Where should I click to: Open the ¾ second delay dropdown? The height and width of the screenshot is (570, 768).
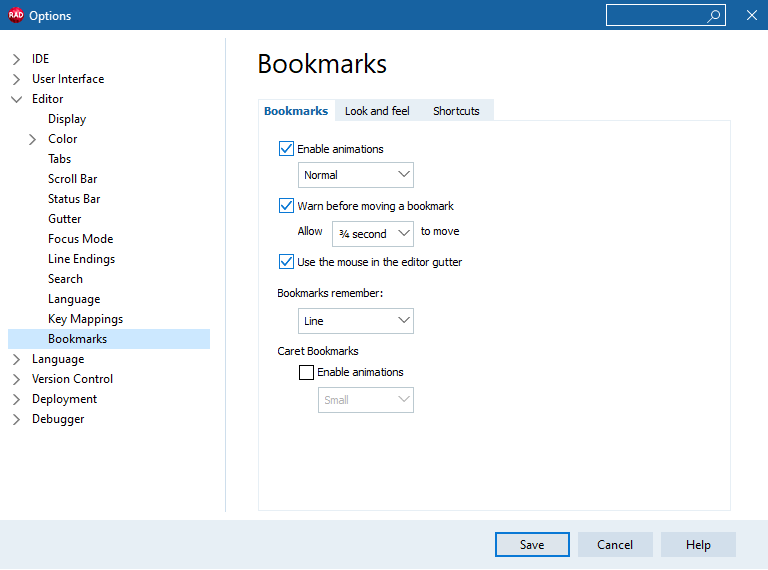(x=373, y=234)
